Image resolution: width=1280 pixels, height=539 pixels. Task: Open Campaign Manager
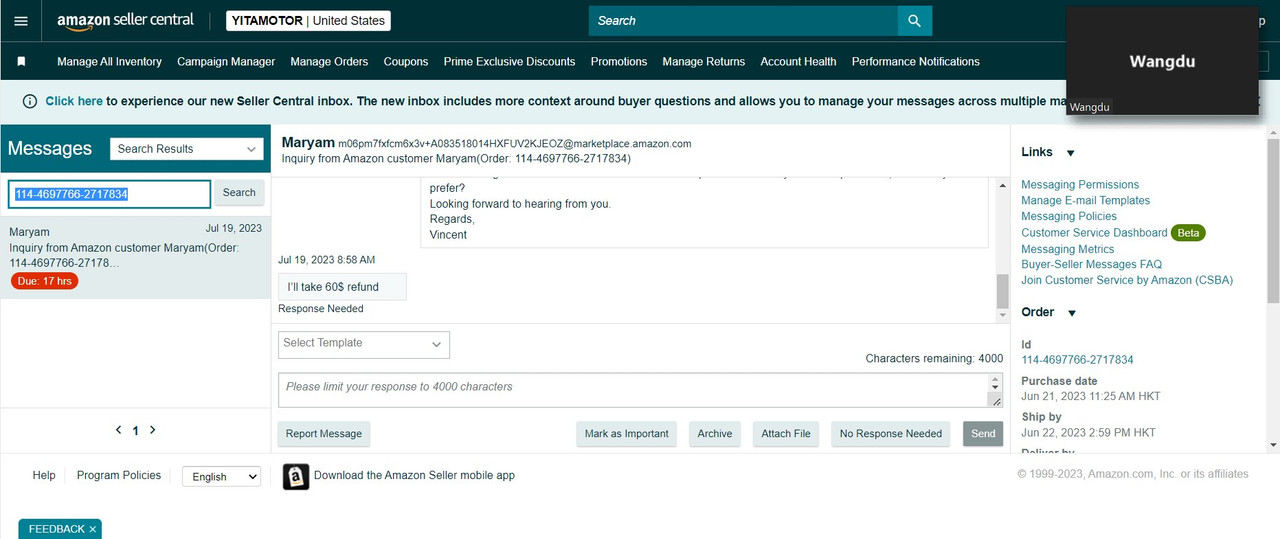tap(226, 61)
